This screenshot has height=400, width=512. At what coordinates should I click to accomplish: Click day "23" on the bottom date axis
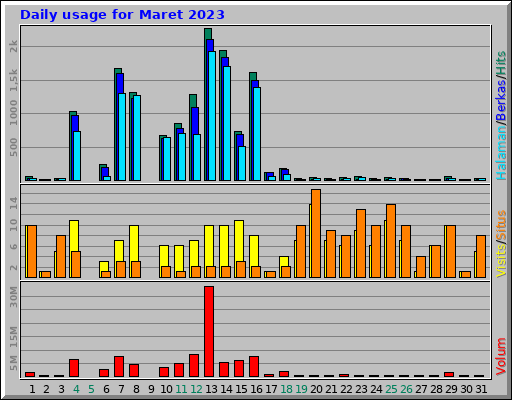[361, 389]
